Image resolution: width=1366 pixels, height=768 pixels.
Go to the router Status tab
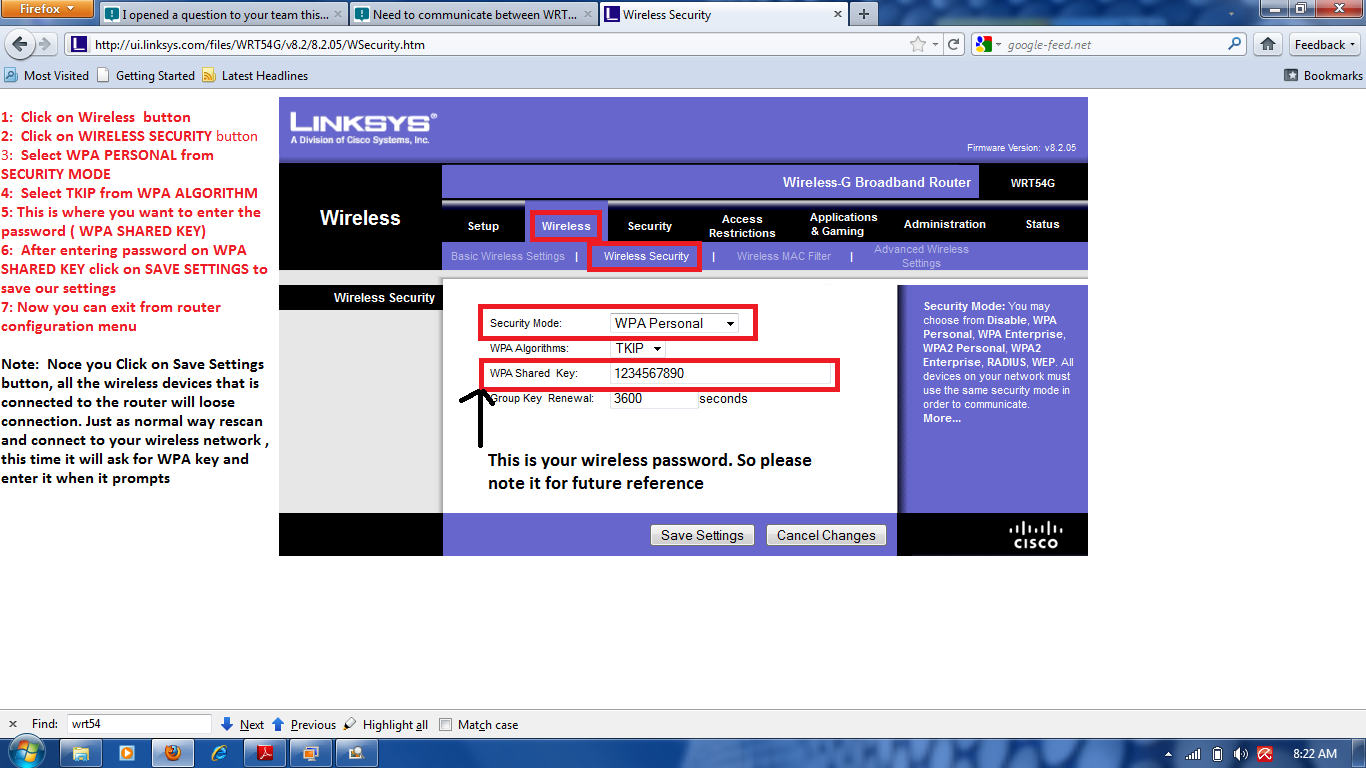(1042, 224)
